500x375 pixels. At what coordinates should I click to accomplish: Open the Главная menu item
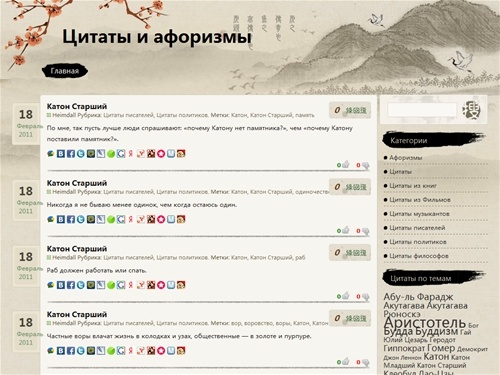[65, 71]
